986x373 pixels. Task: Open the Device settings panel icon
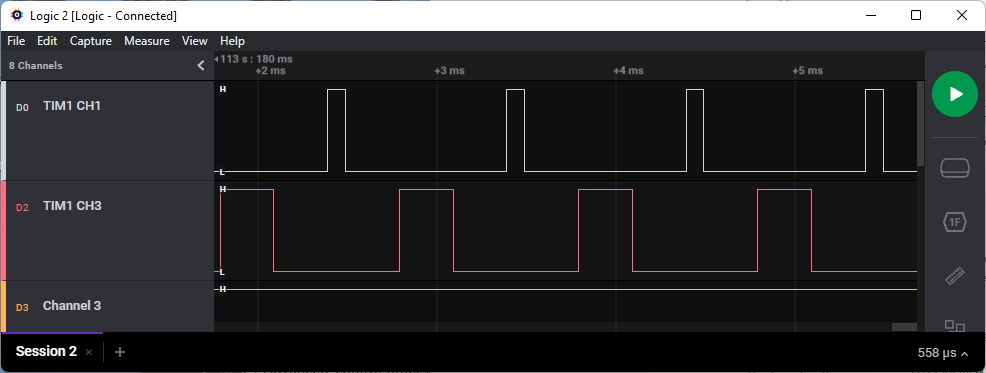tap(955, 169)
